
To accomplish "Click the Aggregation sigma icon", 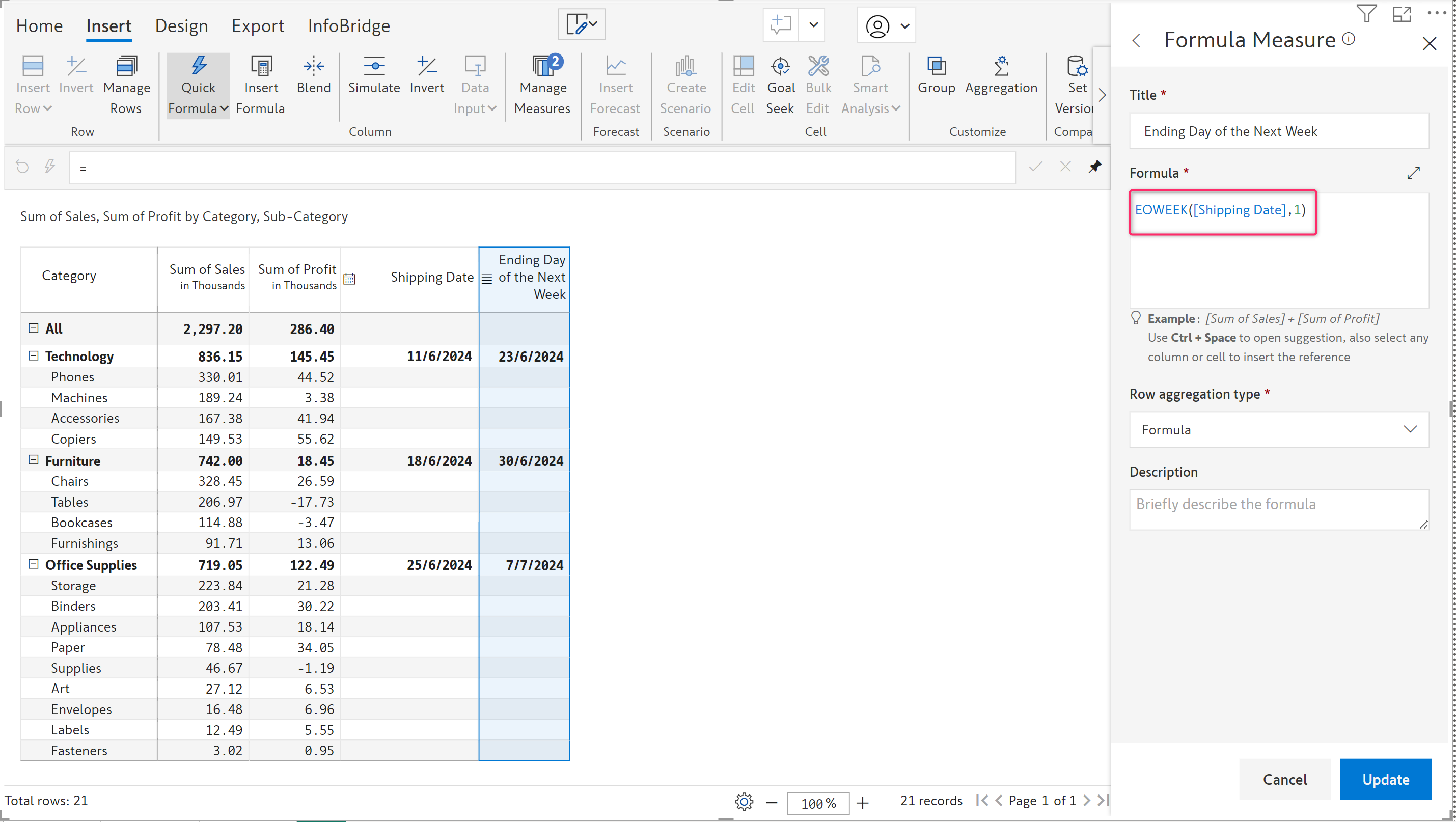I will pos(1001,67).
